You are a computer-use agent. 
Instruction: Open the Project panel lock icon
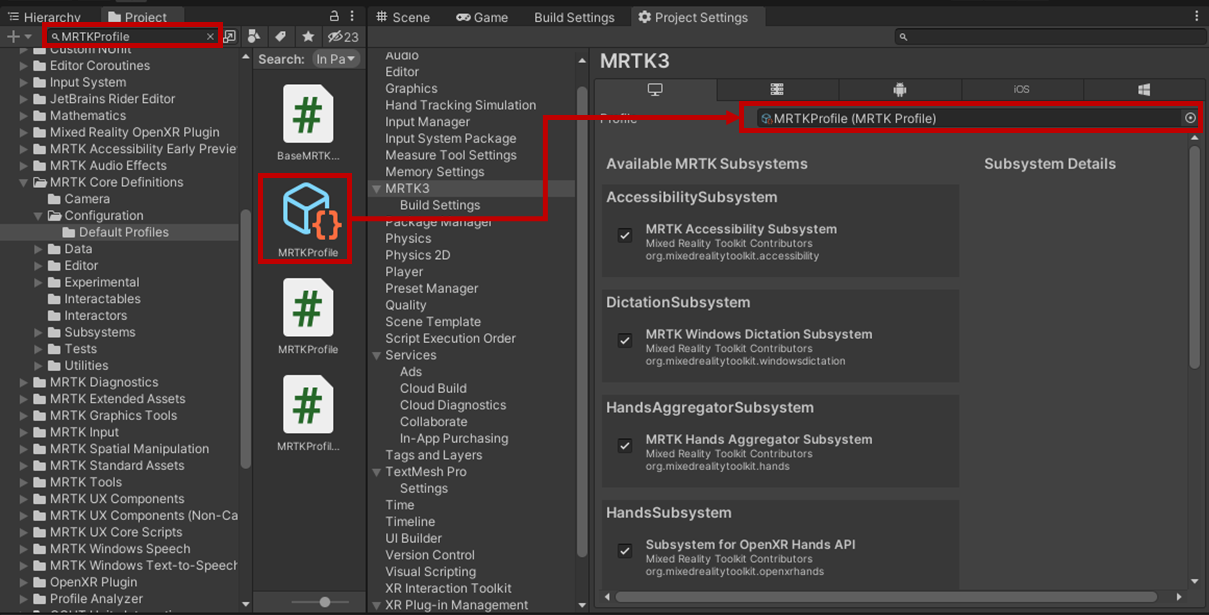pos(335,16)
